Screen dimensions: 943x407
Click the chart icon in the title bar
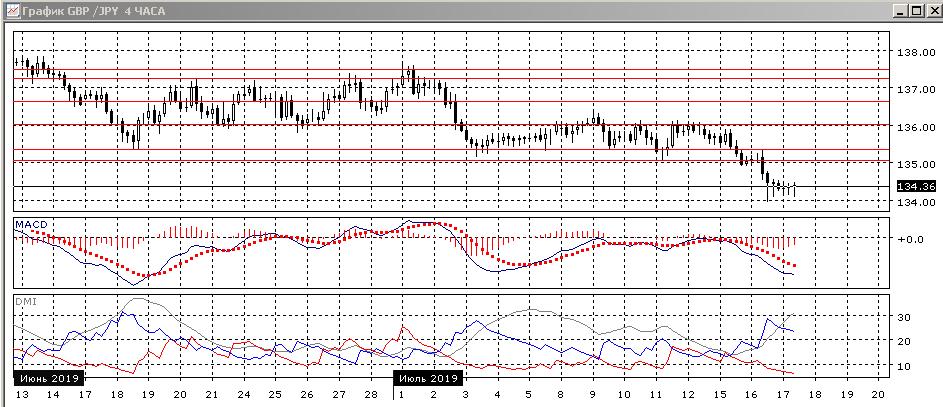[10, 10]
